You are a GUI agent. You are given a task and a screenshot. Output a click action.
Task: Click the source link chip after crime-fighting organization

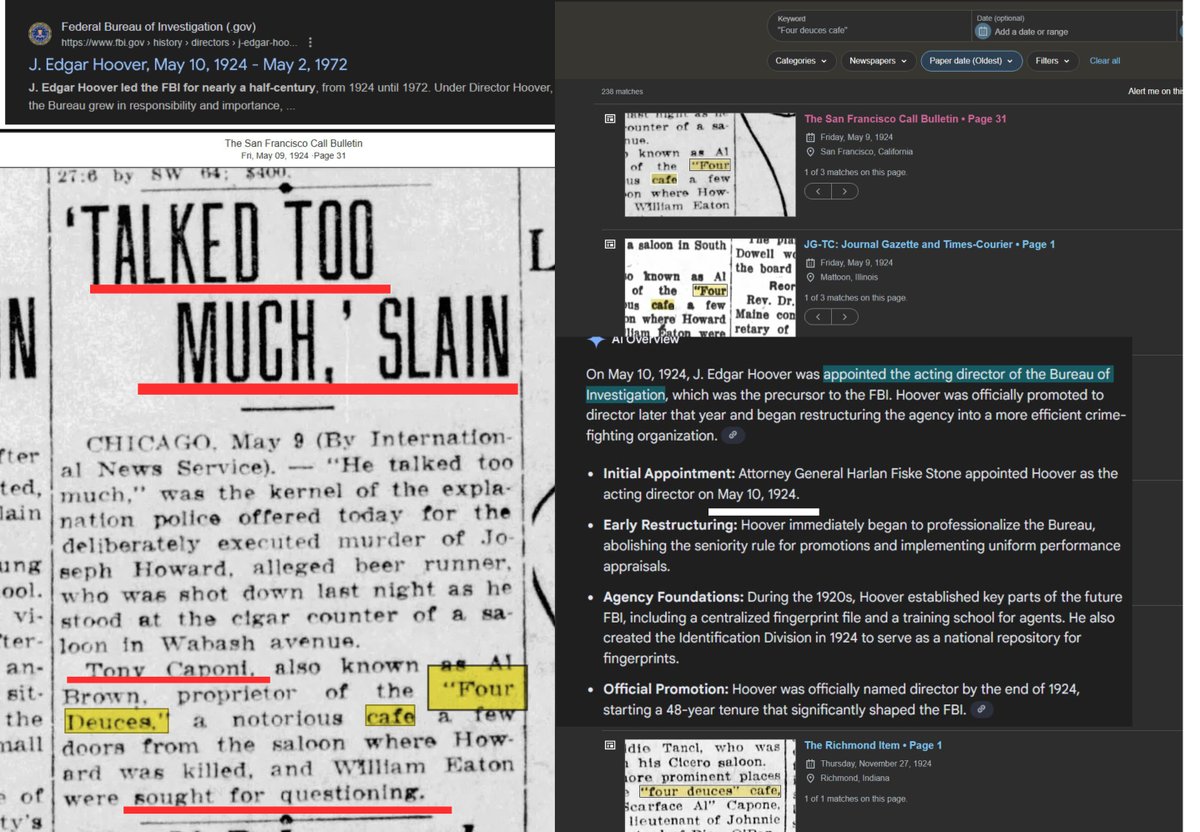[x=734, y=436]
